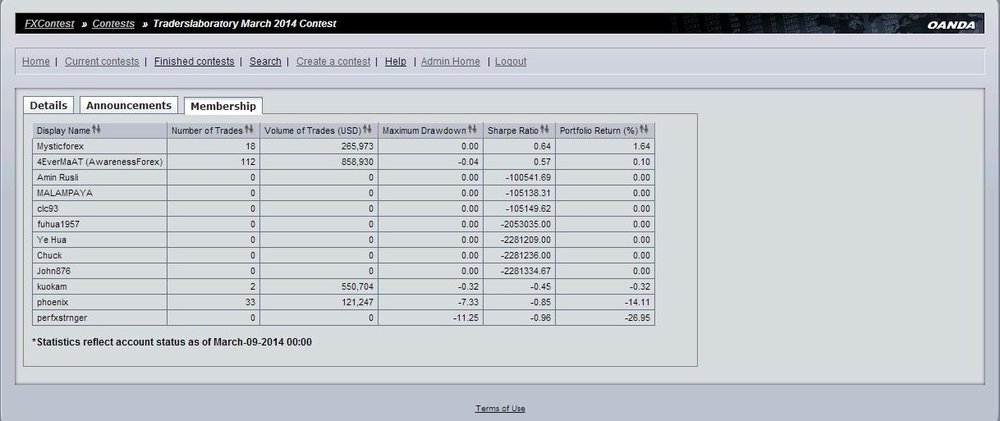Click the Traderslaboratory March 2014 Contest title
Viewport: 1000px width, 421px height.
pyautogui.click(x=244, y=24)
